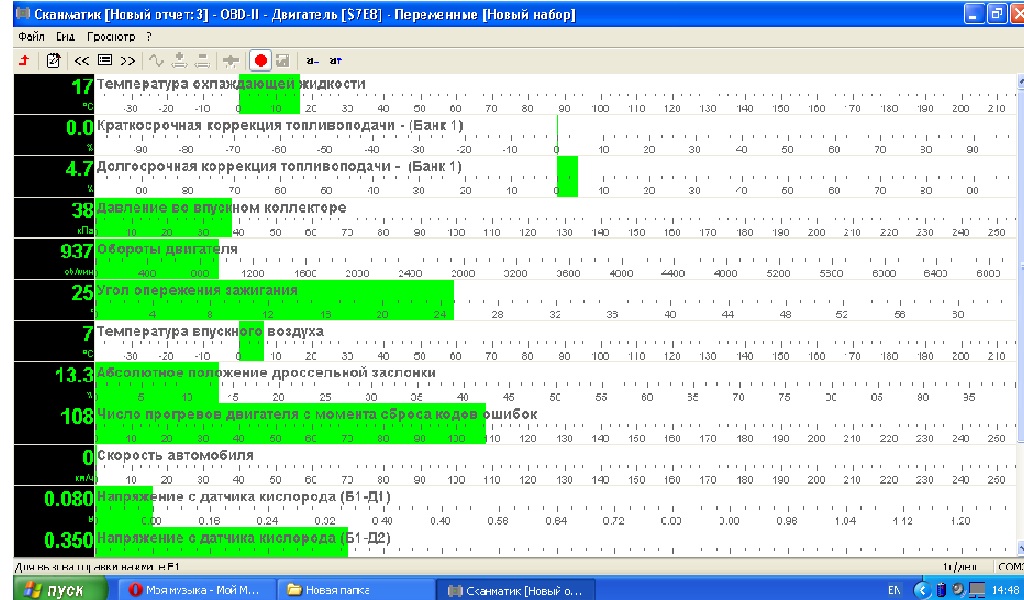
Task: Click the vertical scrollbar up arrow
Action: point(1021,80)
